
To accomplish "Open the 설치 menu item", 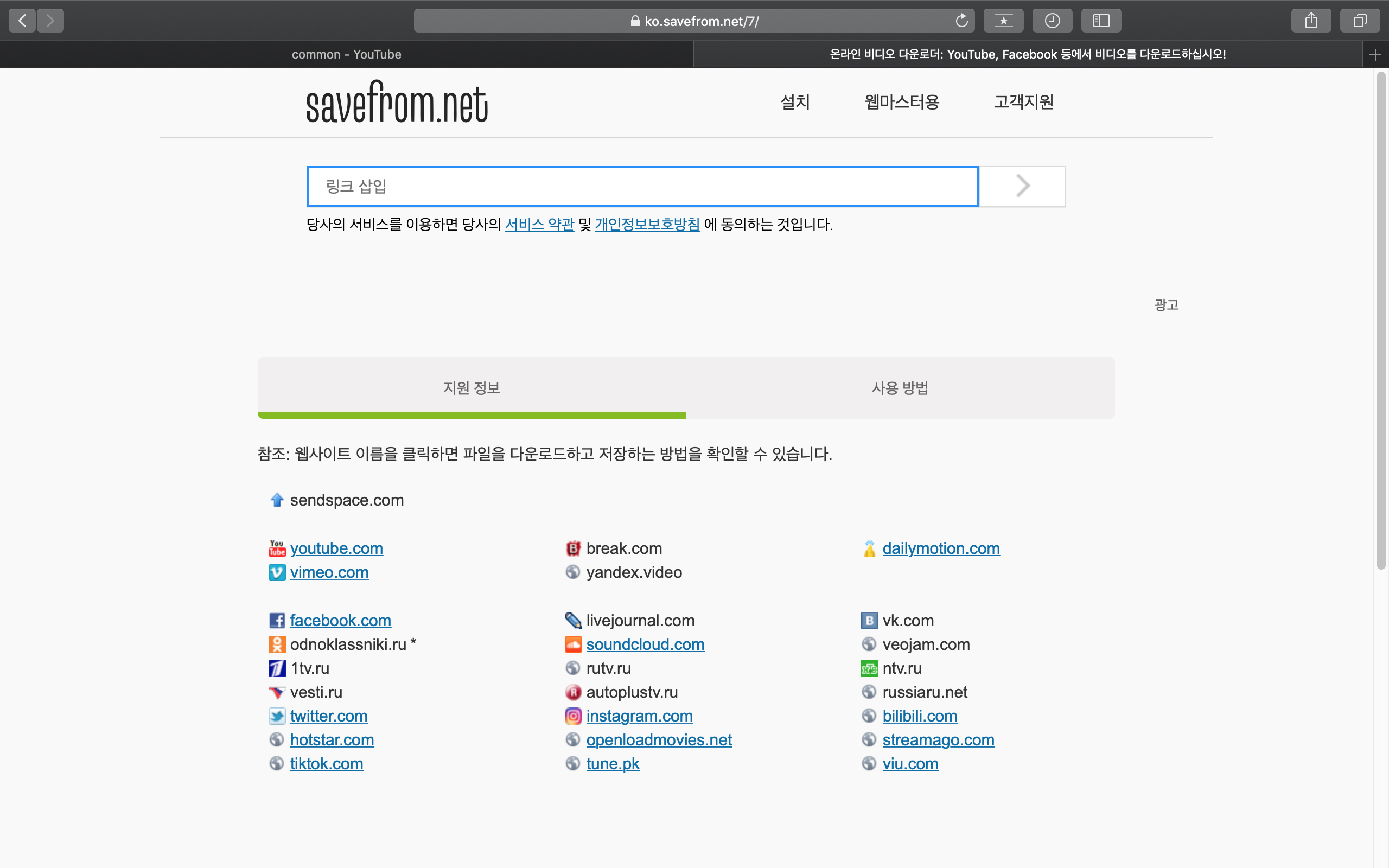I will (795, 102).
